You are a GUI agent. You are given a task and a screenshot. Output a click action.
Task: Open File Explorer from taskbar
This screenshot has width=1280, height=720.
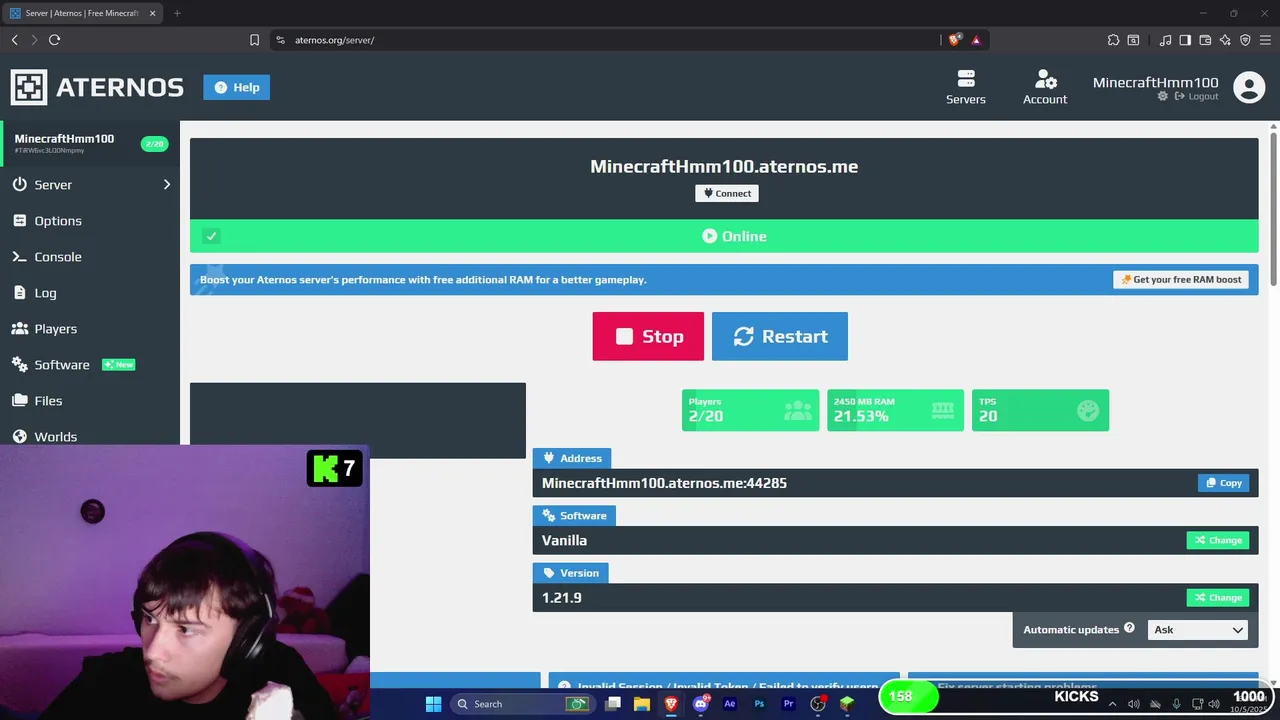(642, 704)
